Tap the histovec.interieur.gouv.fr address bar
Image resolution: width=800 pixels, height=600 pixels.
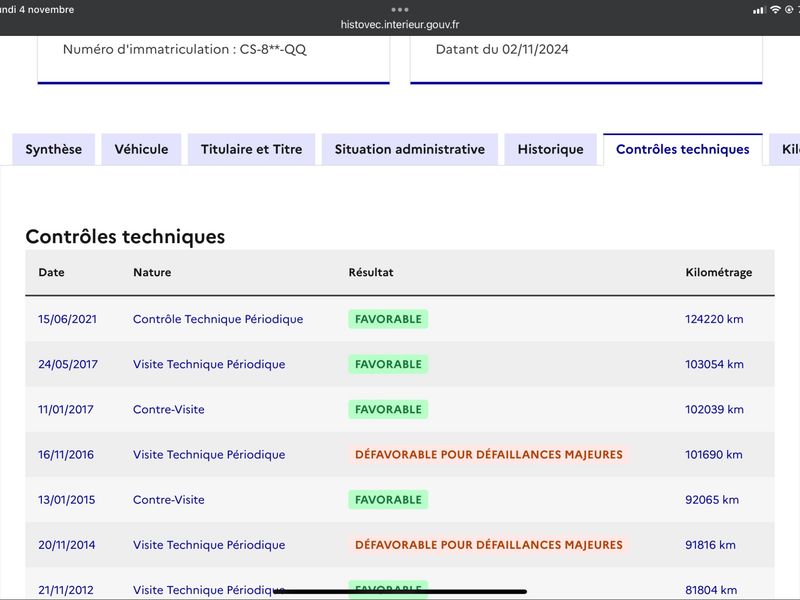(x=400, y=24)
